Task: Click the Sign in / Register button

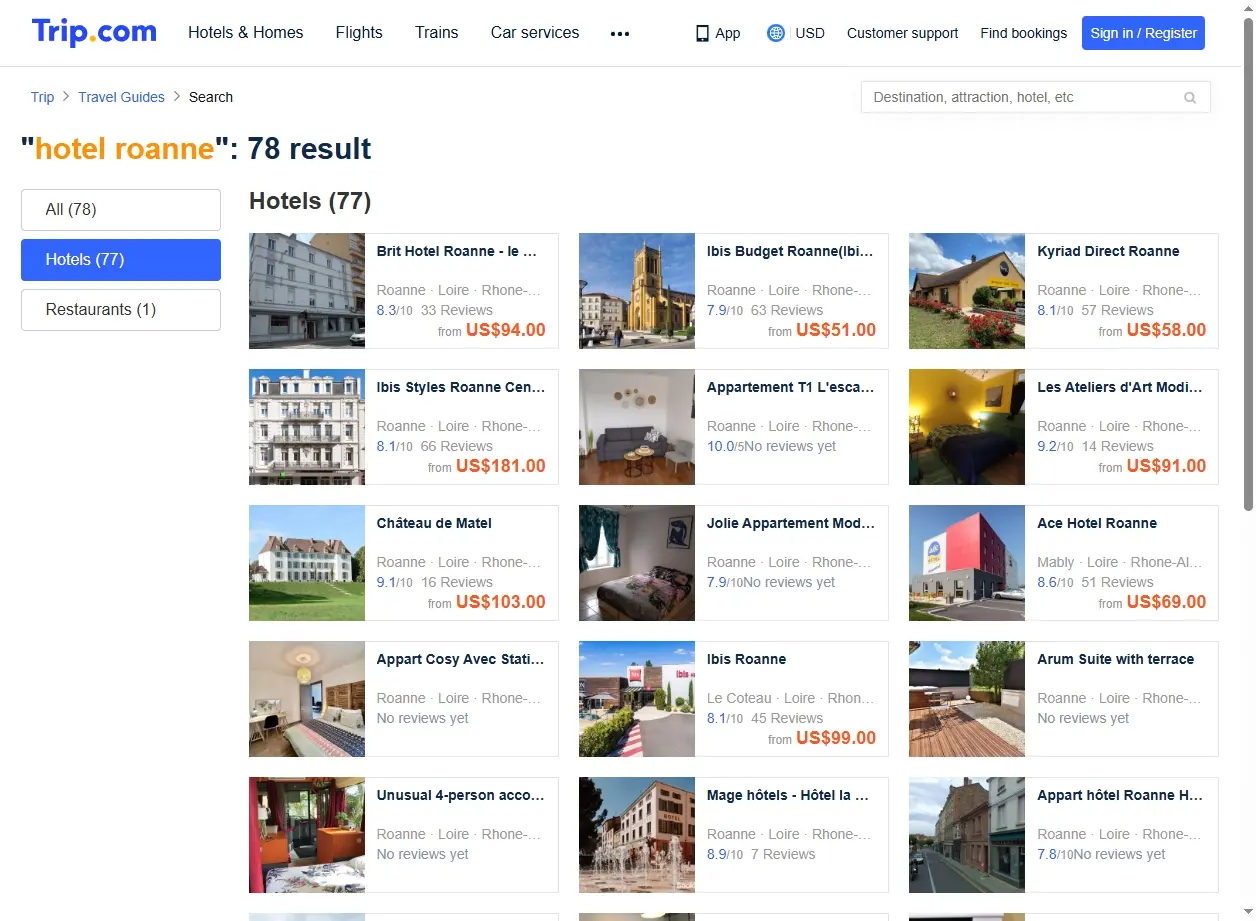Action: pyautogui.click(x=1143, y=33)
